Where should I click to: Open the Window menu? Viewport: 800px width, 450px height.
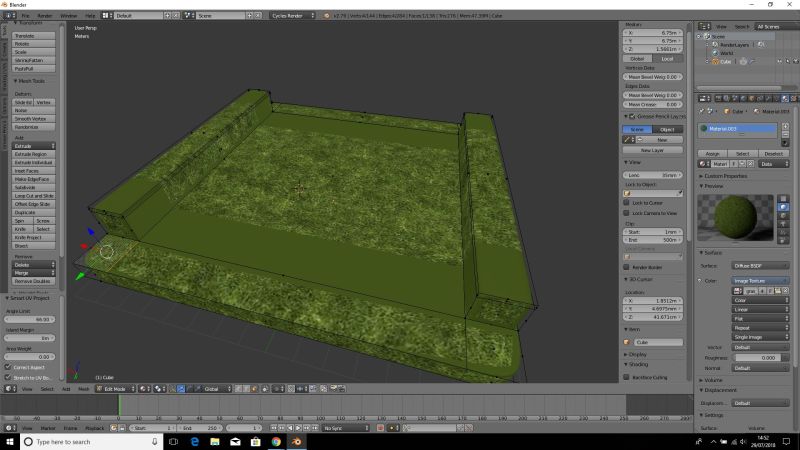point(68,16)
